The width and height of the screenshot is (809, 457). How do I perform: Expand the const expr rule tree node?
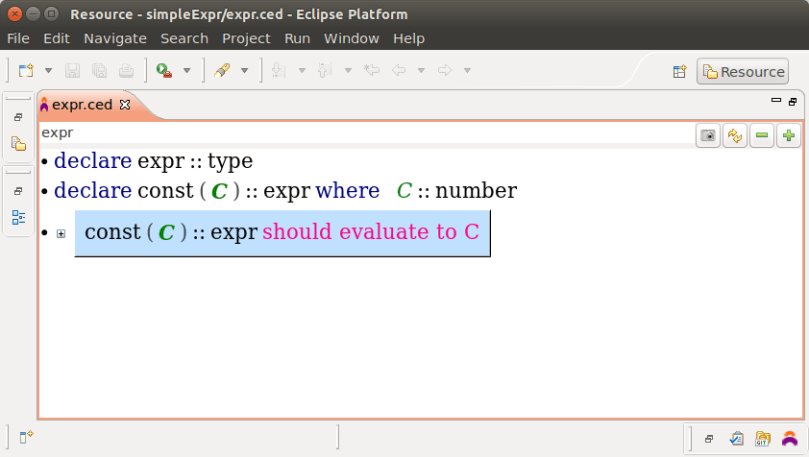pos(61,233)
